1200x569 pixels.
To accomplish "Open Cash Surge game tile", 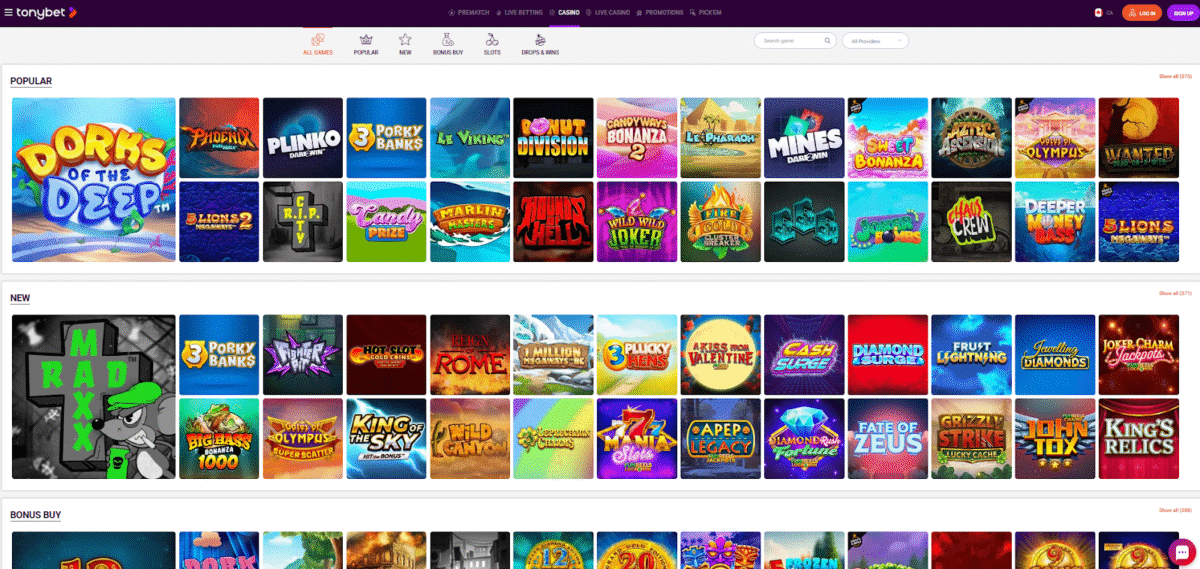I will point(804,355).
